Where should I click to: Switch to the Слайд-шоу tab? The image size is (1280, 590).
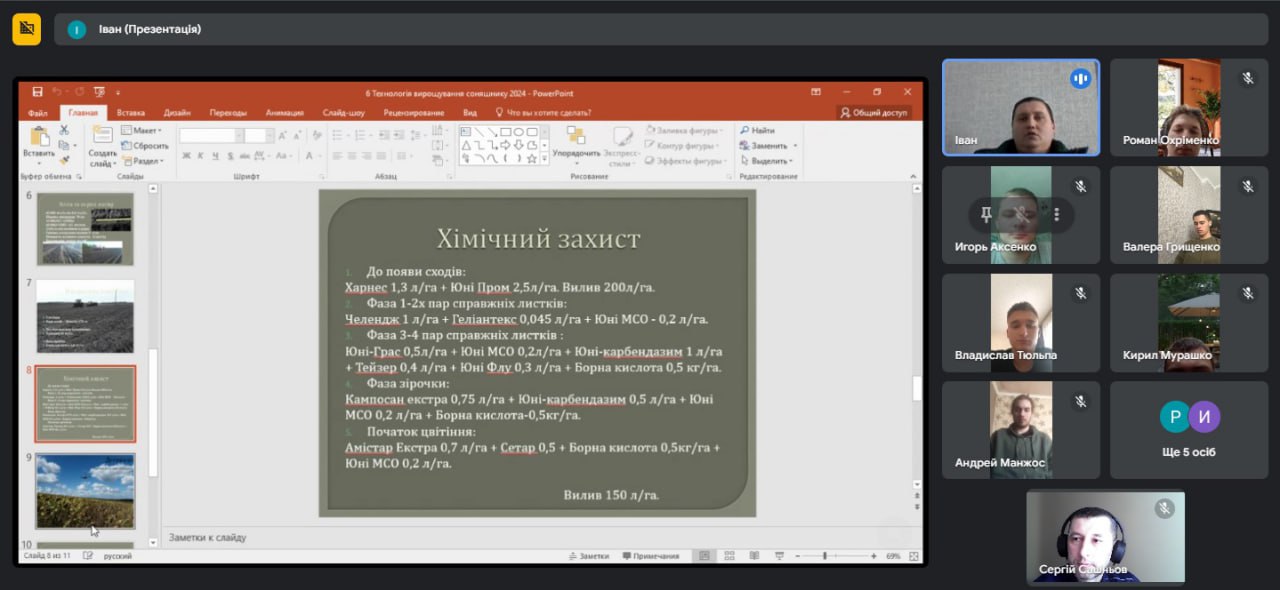tap(344, 113)
